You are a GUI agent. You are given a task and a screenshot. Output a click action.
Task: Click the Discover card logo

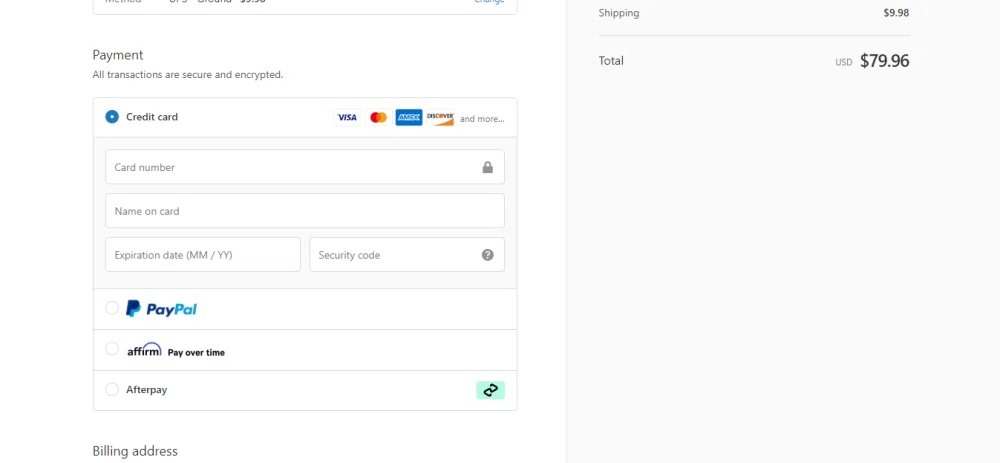point(440,118)
